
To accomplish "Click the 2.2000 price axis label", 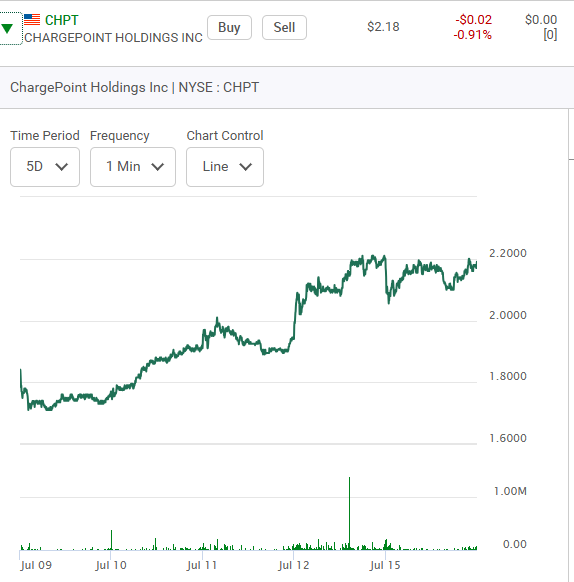I will tap(508, 253).
